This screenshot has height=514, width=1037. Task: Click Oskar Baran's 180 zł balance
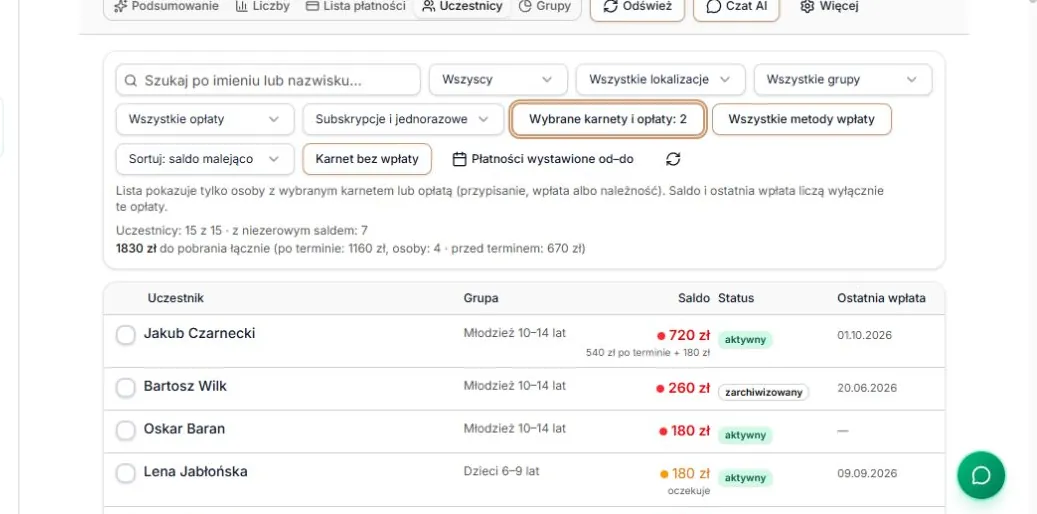[690, 431]
